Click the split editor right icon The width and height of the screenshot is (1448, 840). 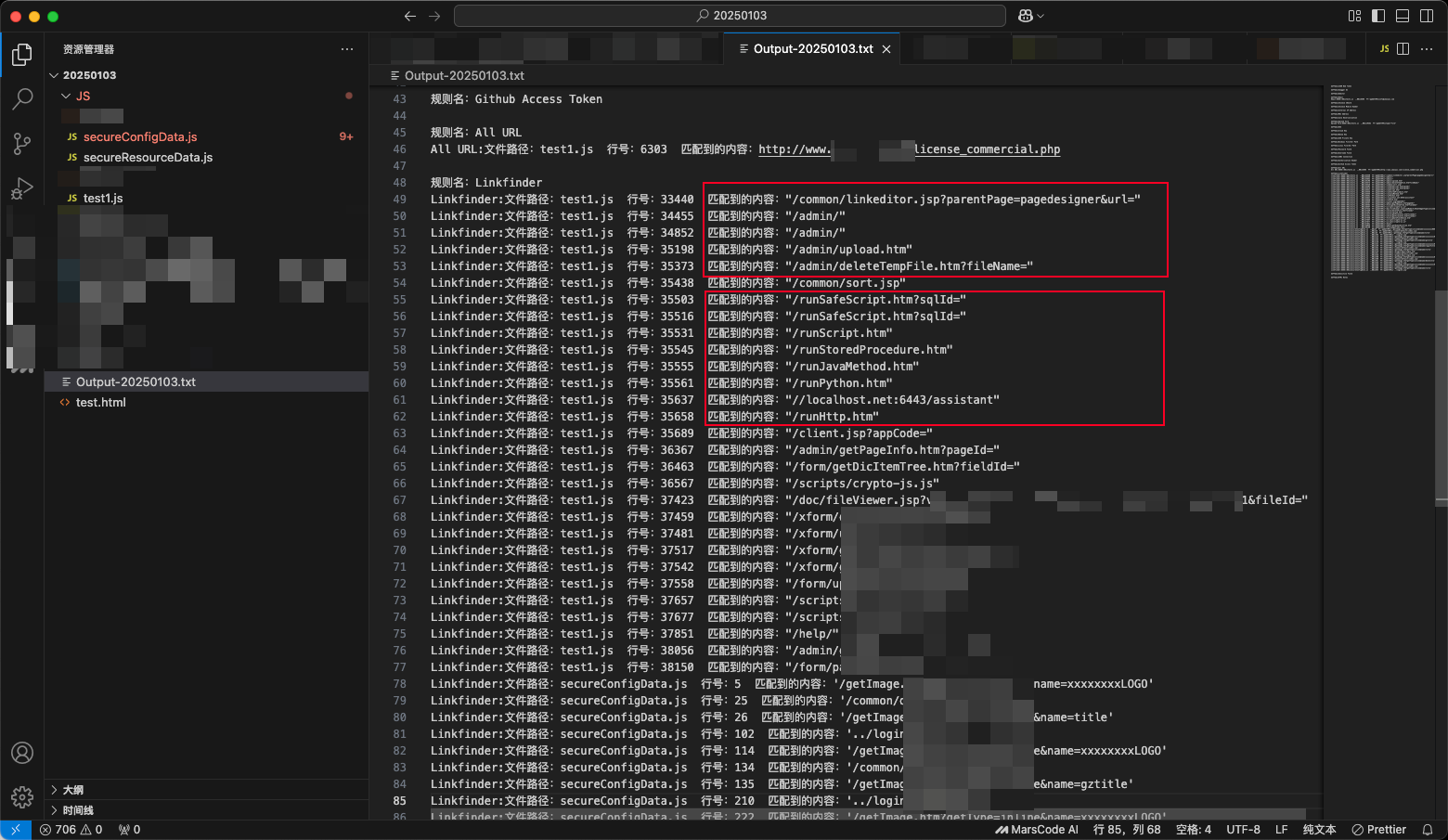coord(1403,49)
